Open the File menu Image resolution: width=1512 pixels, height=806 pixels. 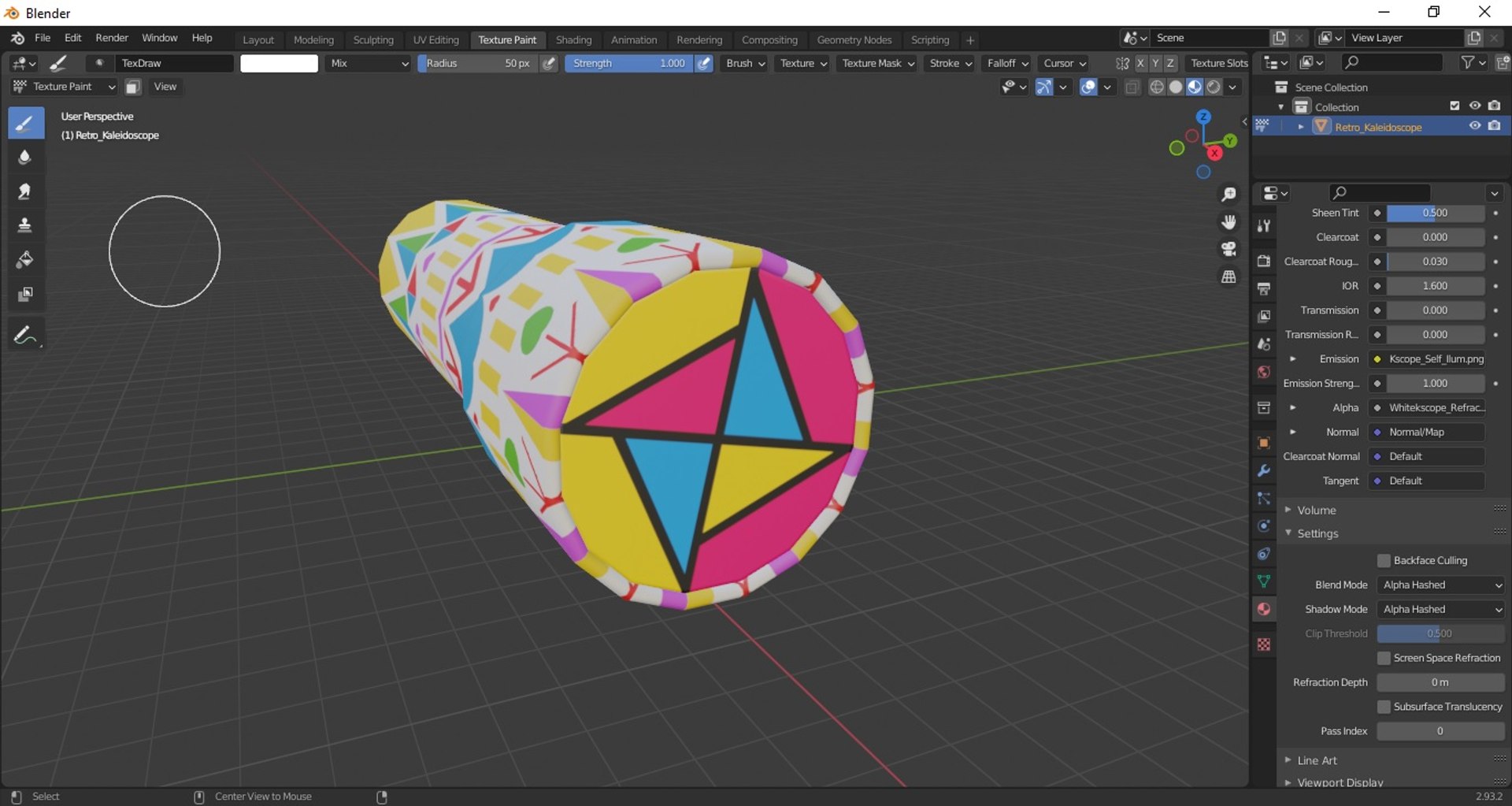point(43,38)
